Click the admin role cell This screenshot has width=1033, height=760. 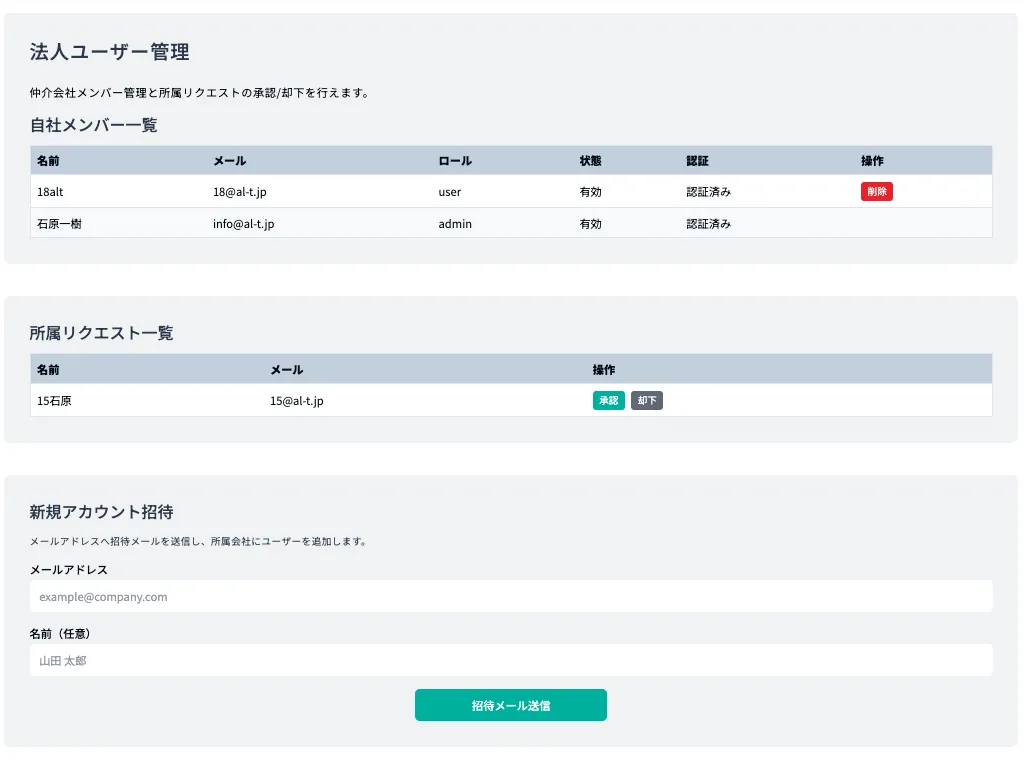point(455,224)
